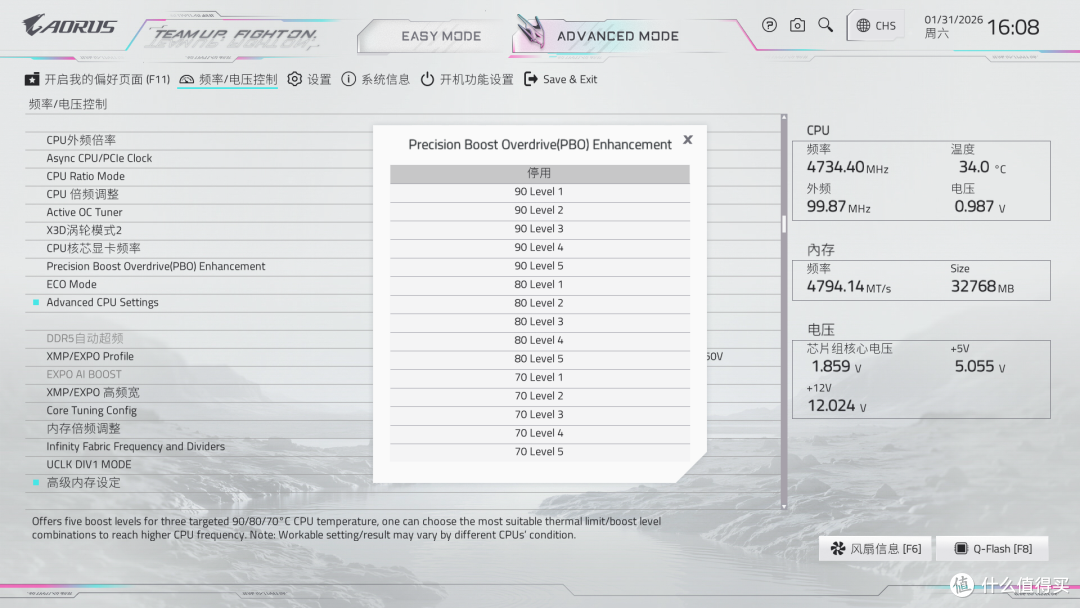Choose 90 Level 2 option
Image resolution: width=1080 pixels, height=608 pixels.
click(x=539, y=211)
